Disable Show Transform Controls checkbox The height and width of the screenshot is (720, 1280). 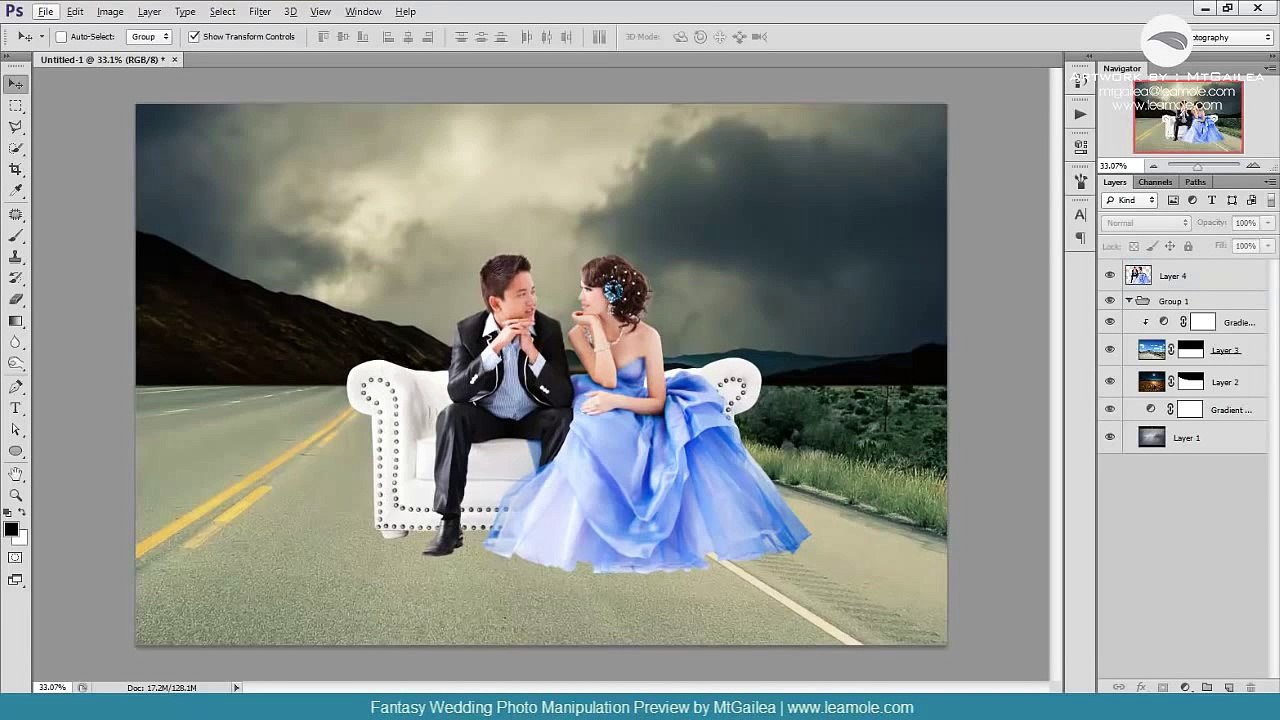(194, 37)
